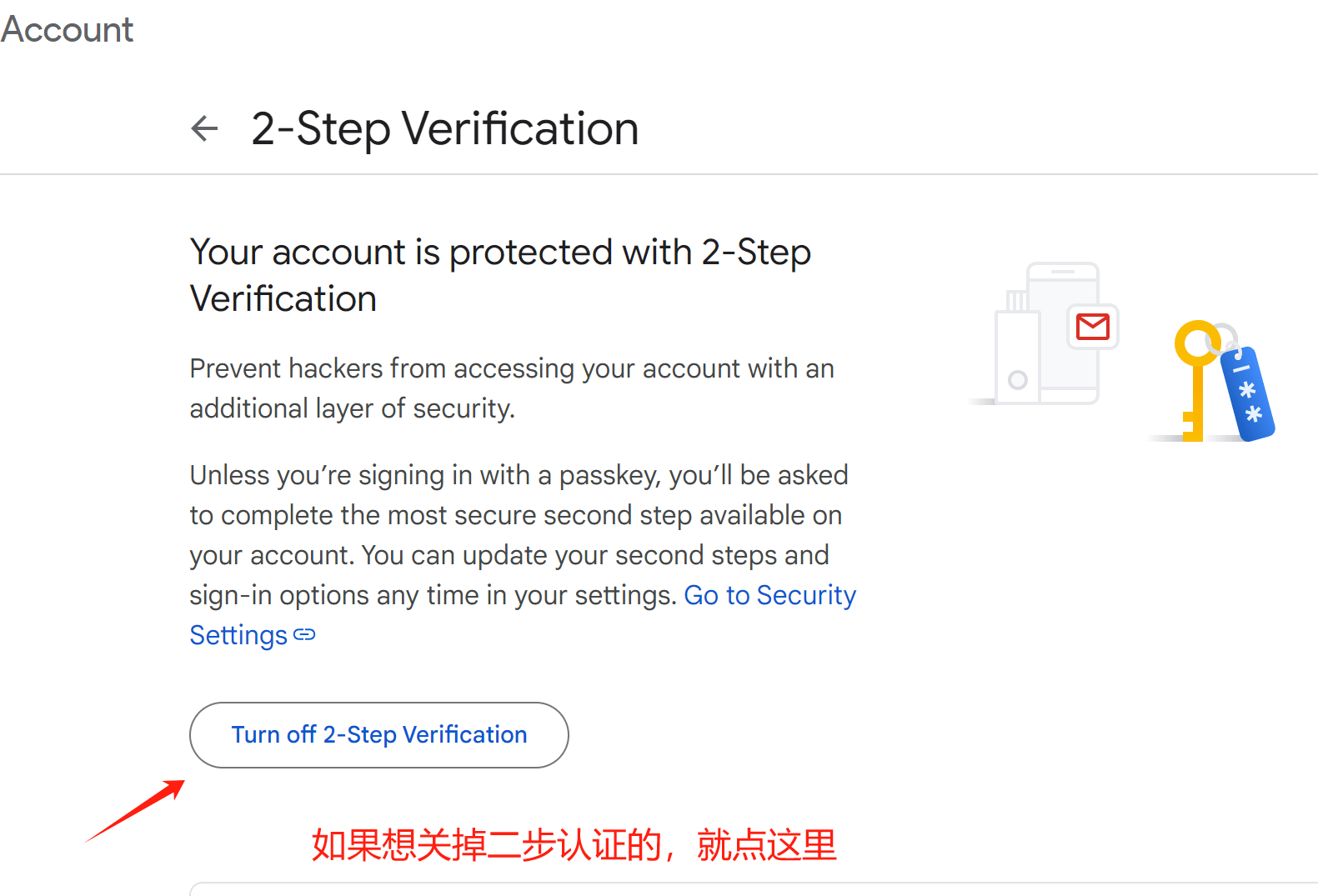Image resolution: width=1318 pixels, height=896 pixels.
Task: Click the rounded card outline at bottom
Action: tap(754, 888)
